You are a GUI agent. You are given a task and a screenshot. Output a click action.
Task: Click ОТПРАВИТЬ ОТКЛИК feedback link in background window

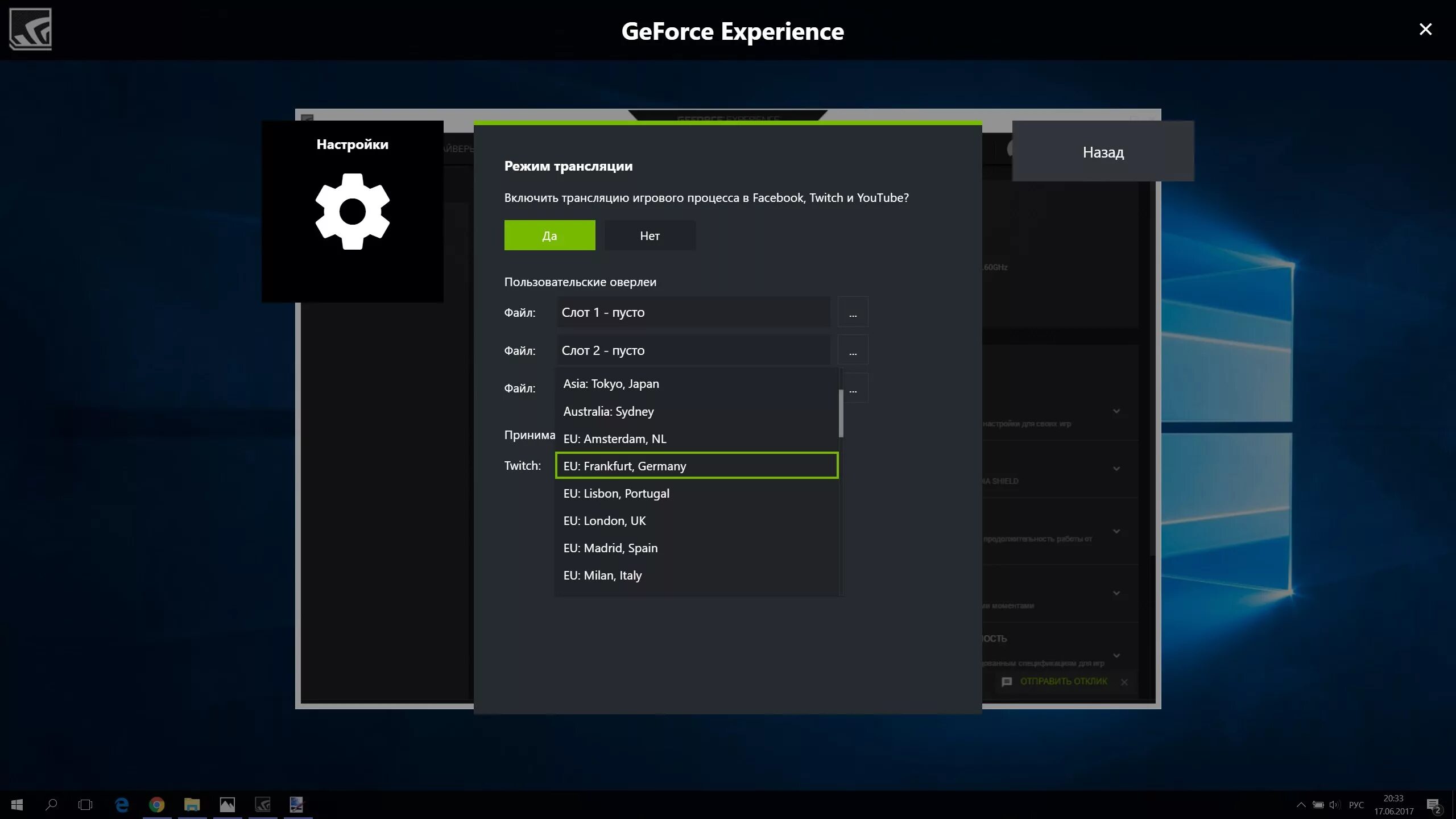click(x=1064, y=681)
